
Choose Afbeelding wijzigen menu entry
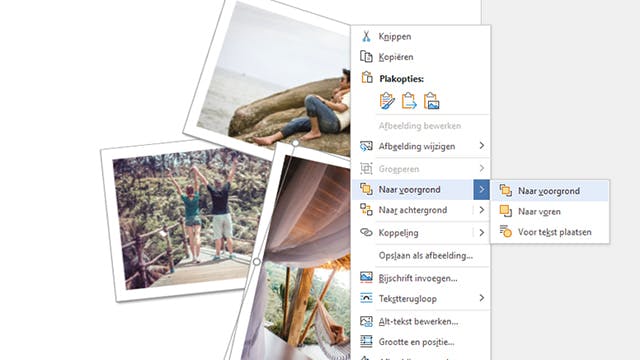[420, 146]
